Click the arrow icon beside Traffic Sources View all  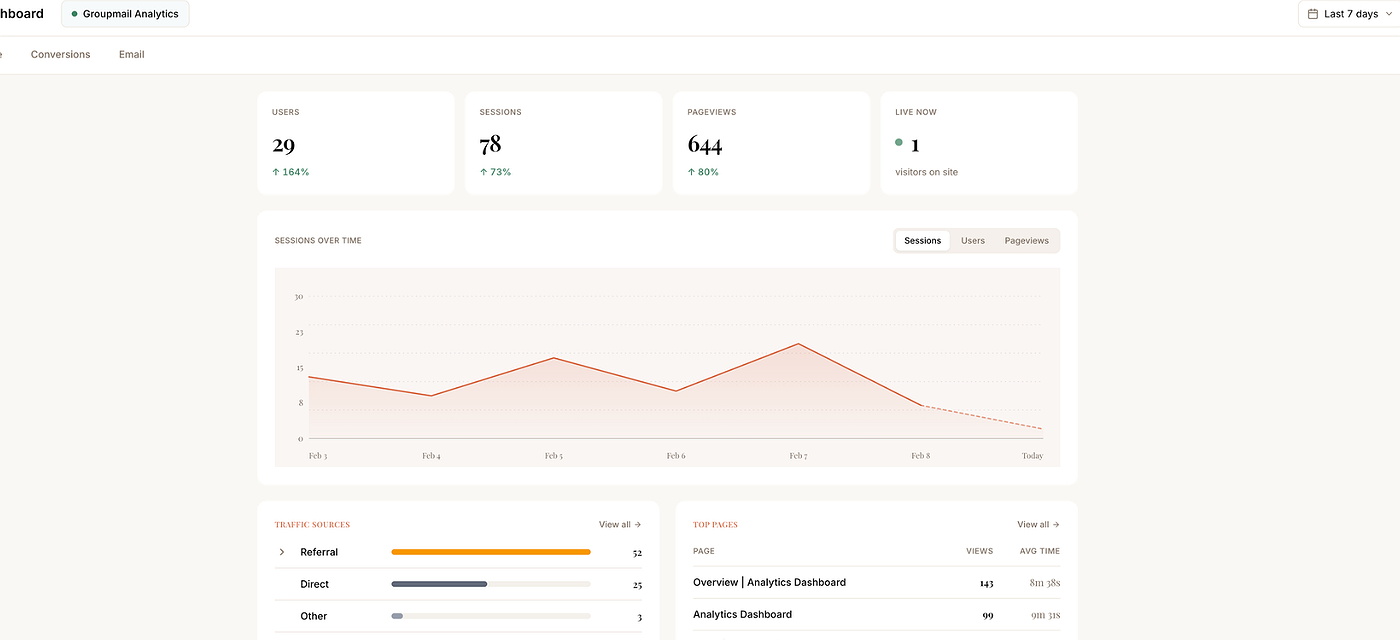pyautogui.click(x=638, y=523)
